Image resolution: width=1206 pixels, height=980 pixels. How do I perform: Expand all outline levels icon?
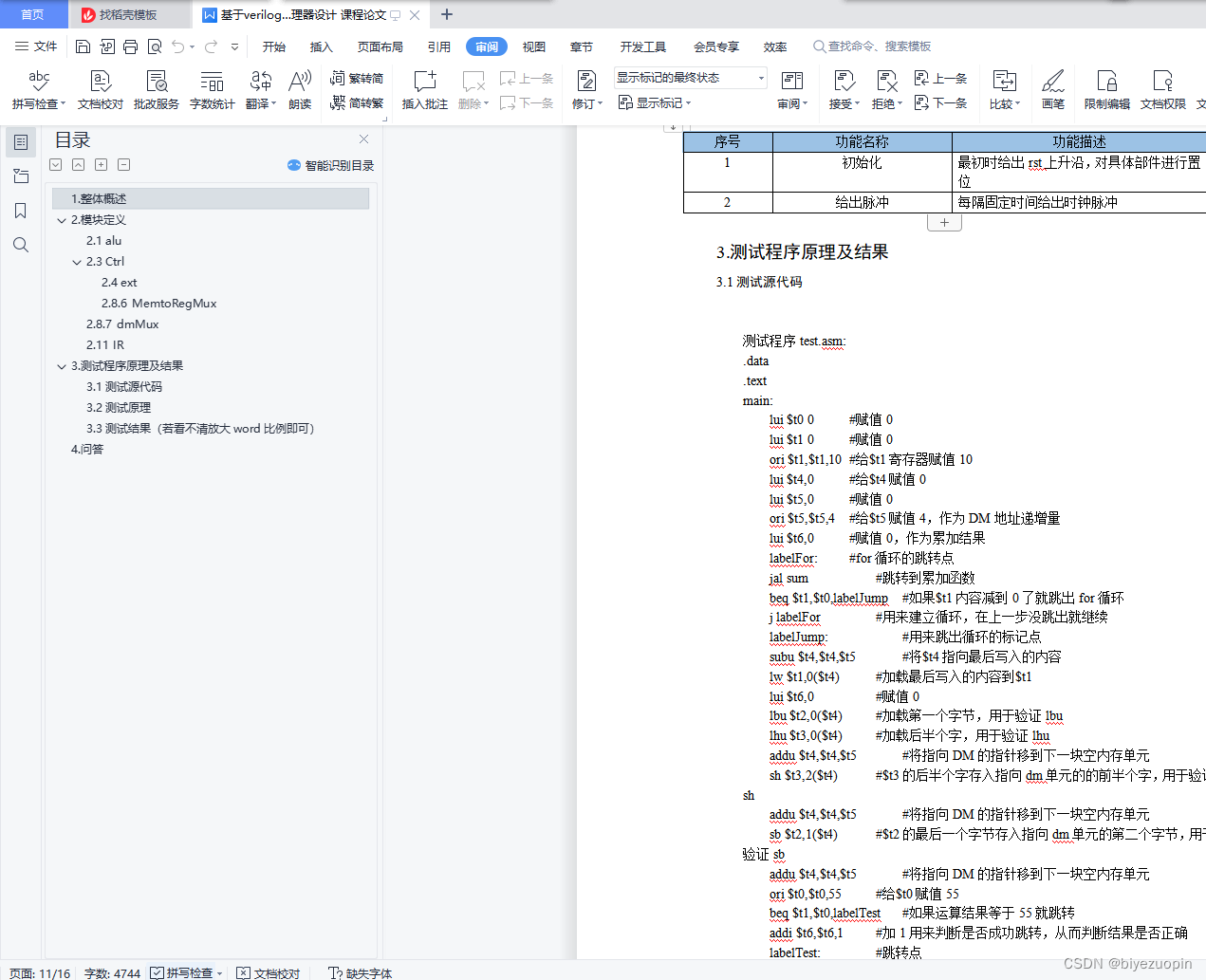point(56,165)
